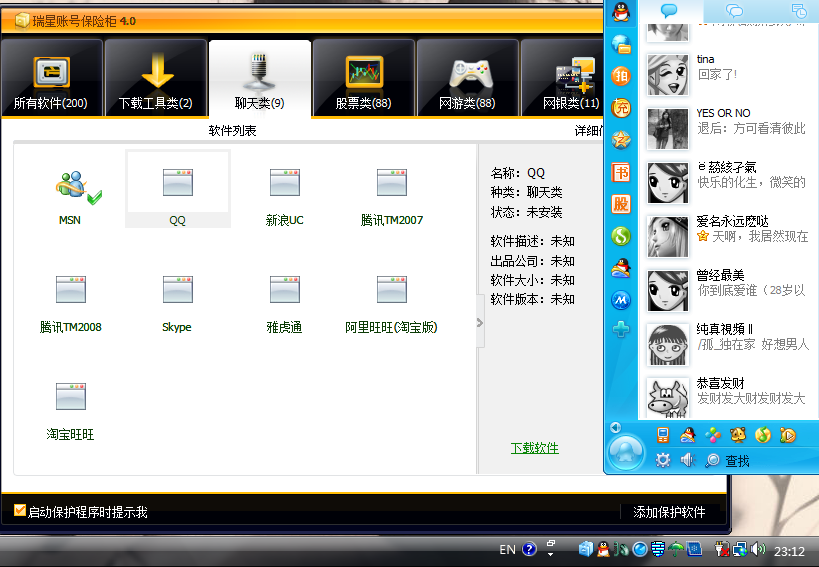Click the QQ tray icon in taskbar

(x=603, y=549)
